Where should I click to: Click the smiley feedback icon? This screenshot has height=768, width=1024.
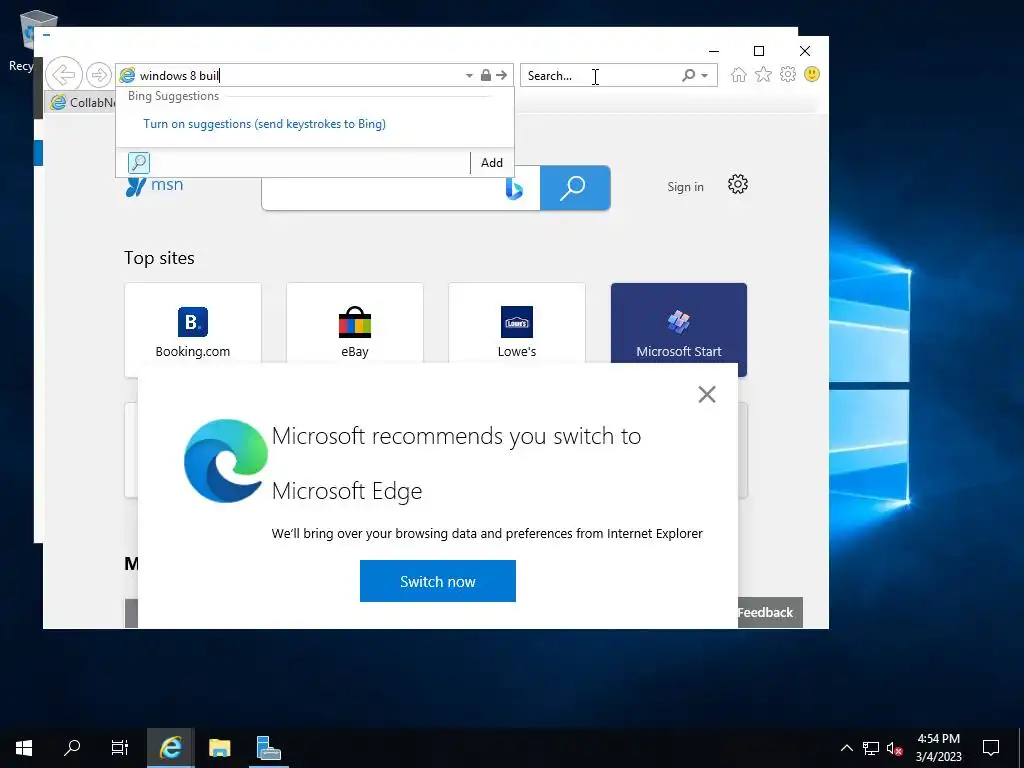click(x=812, y=74)
